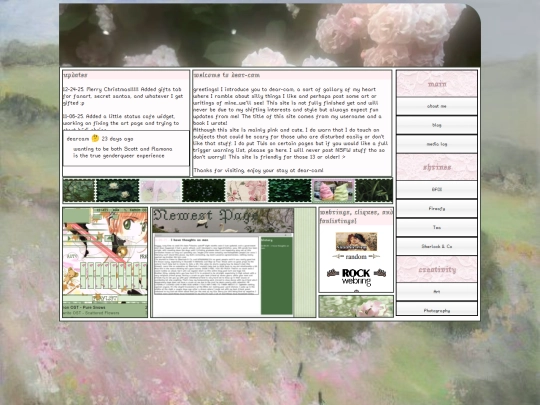Viewport: 540px width, 405px height.
Task: Click the 'random' webring link
Action: coord(356,257)
